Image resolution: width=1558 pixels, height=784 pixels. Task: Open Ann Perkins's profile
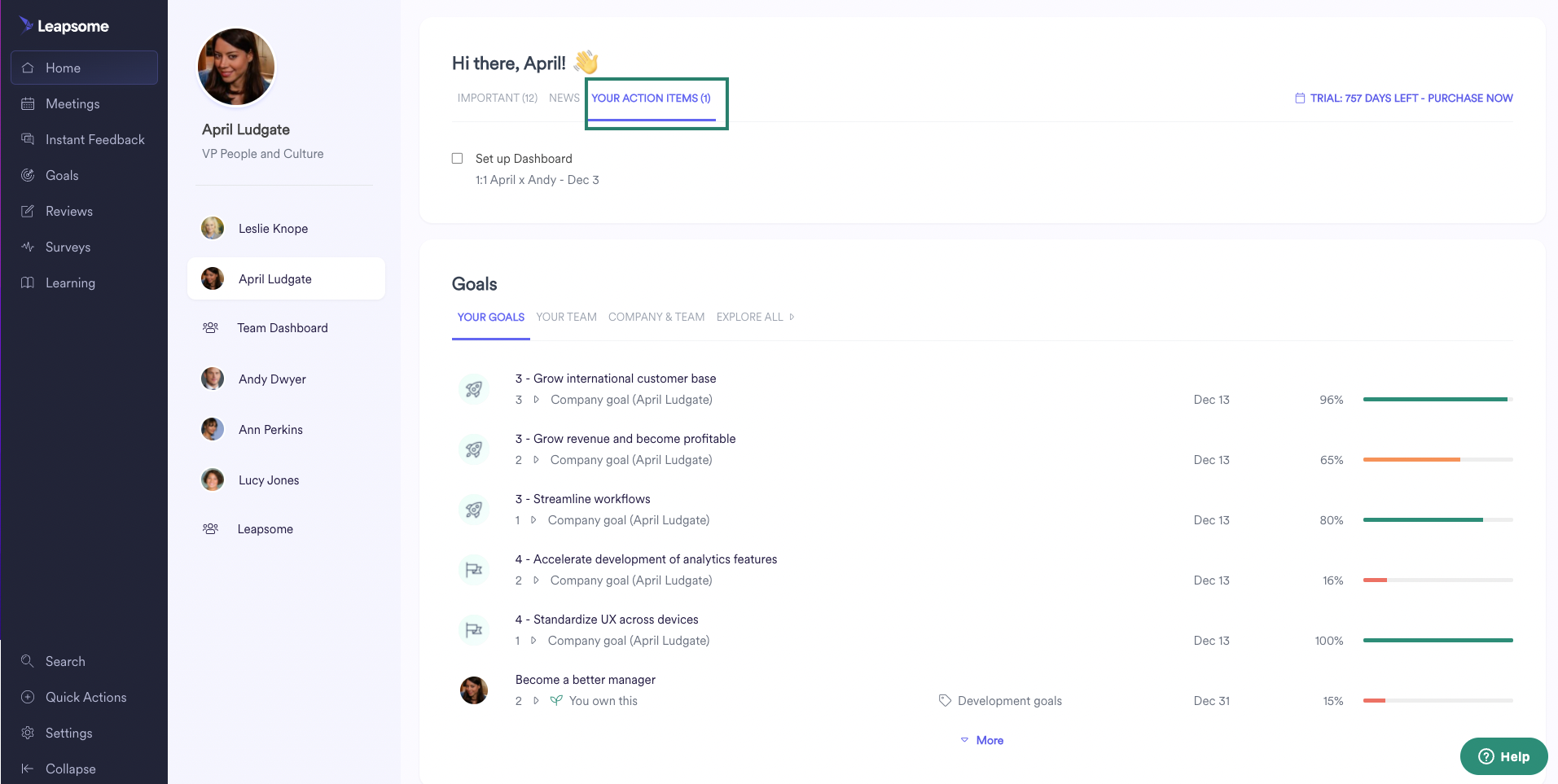coord(286,429)
